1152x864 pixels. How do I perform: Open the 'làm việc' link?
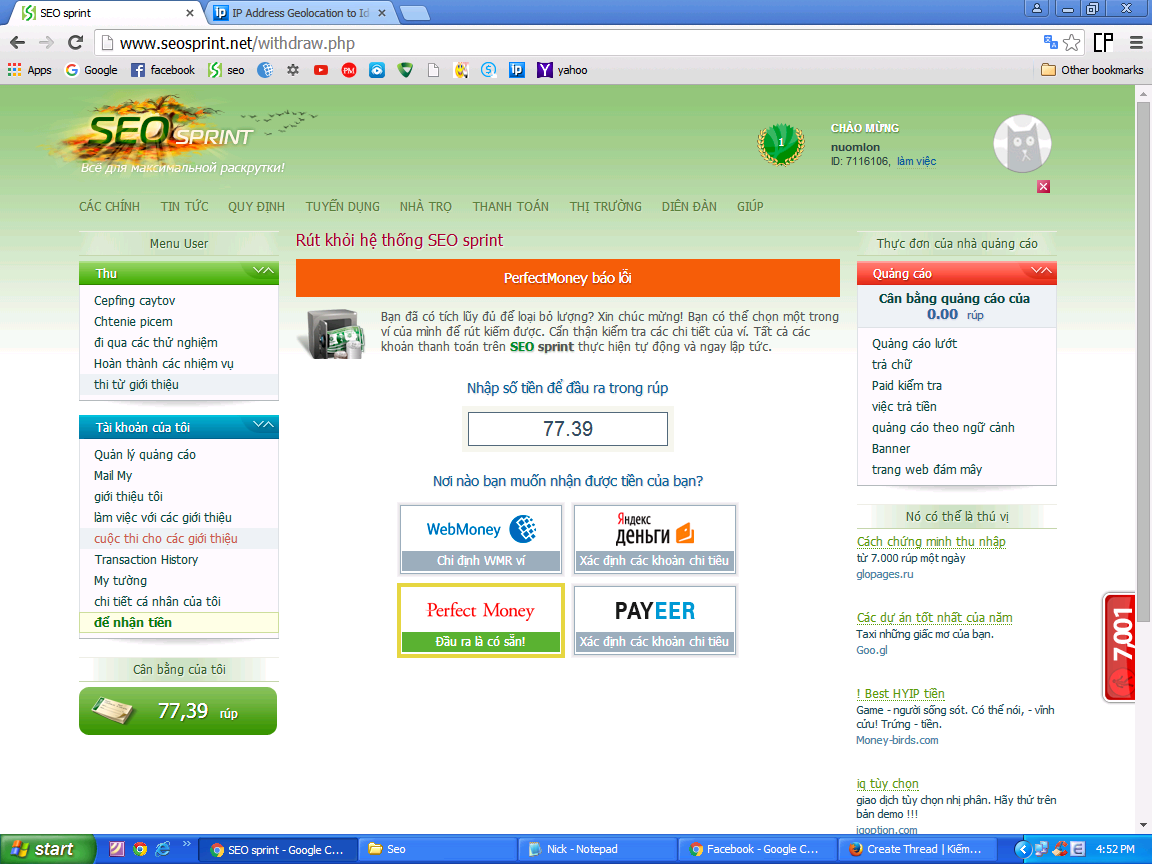pos(916,161)
